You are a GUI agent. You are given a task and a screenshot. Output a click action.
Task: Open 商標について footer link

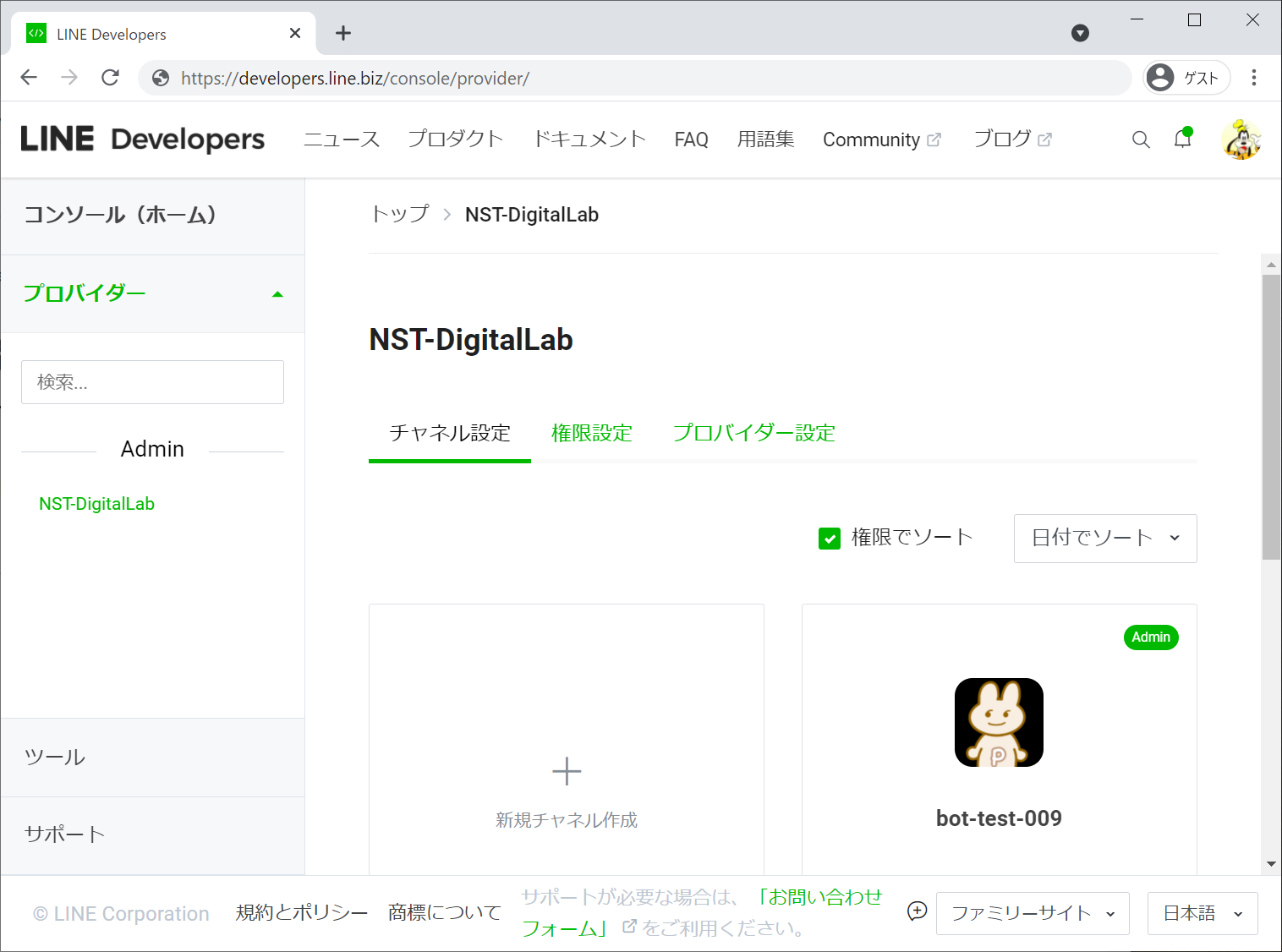click(x=445, y=913)
